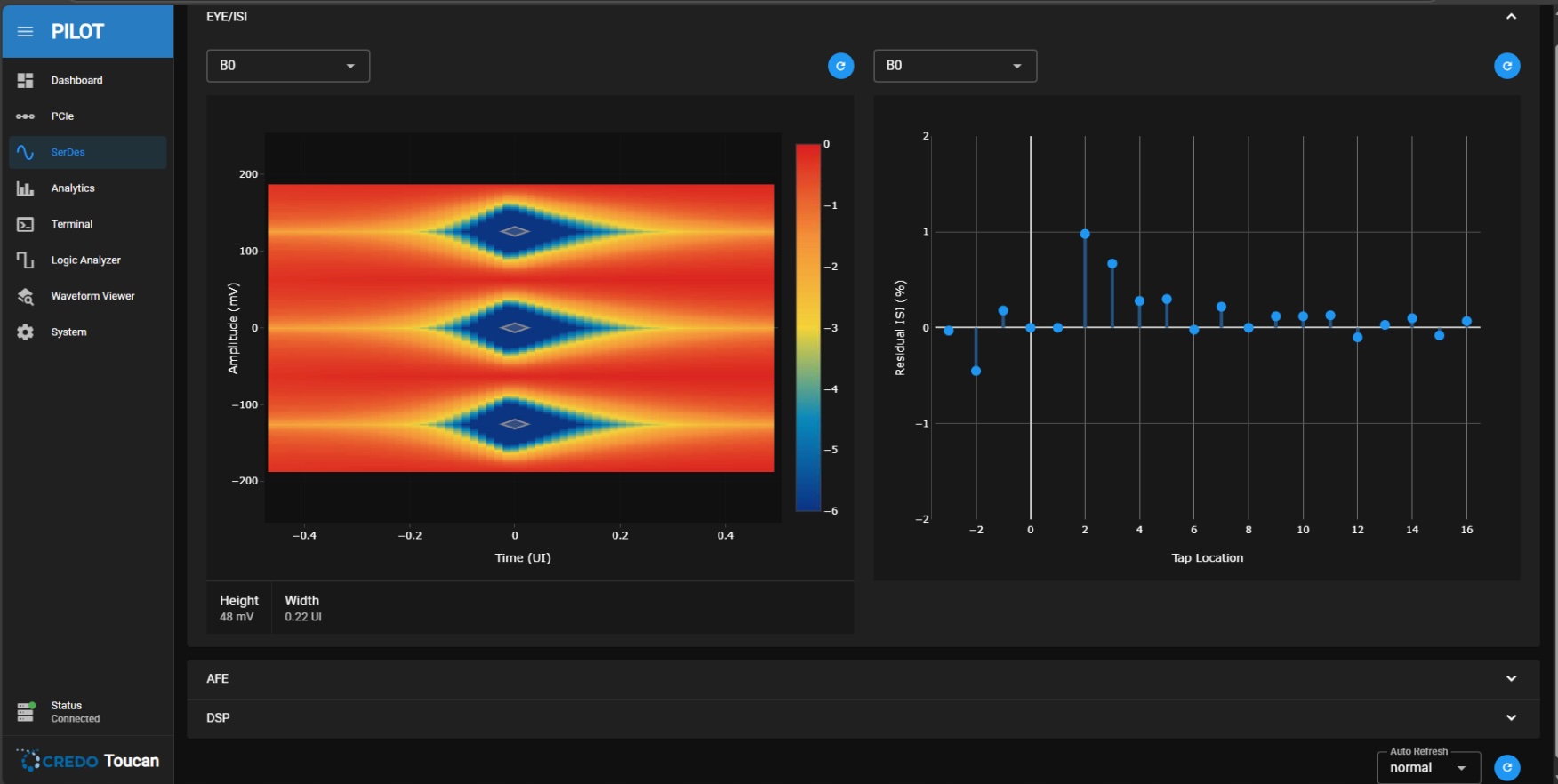
Task: Go to the PCIe section icon
Action: tap(25, 116)
